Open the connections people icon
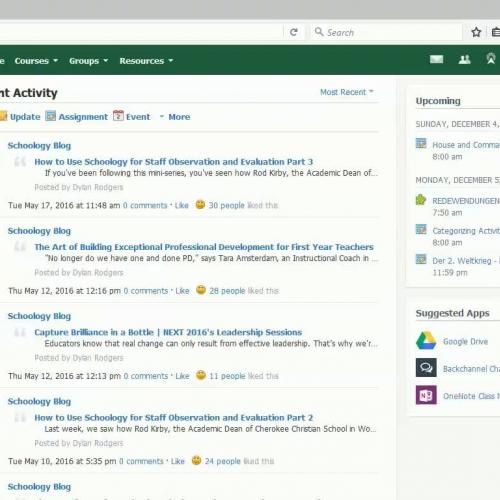Viewport: 500px width, 500px height. [464, 60]
